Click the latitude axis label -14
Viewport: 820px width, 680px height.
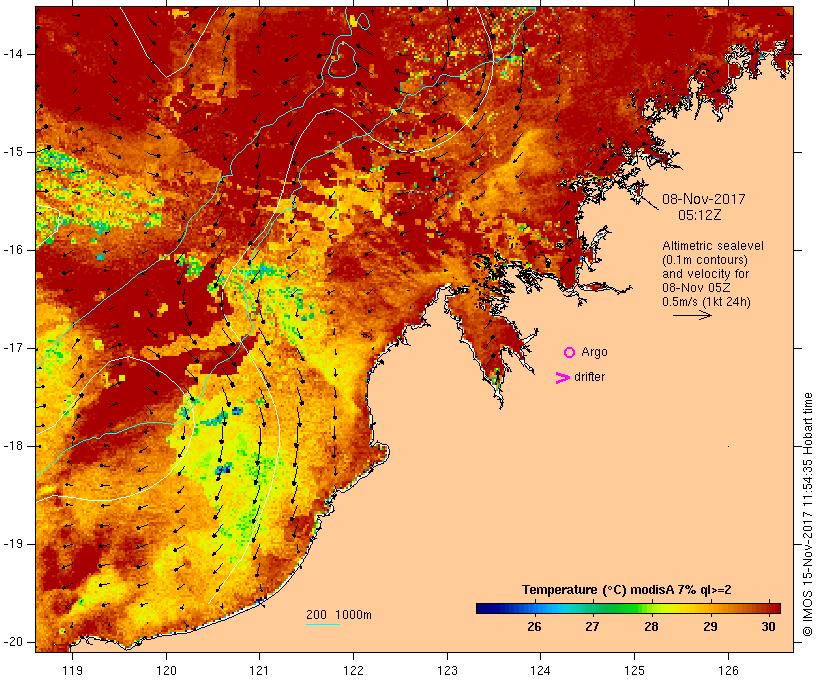(13, 54)
